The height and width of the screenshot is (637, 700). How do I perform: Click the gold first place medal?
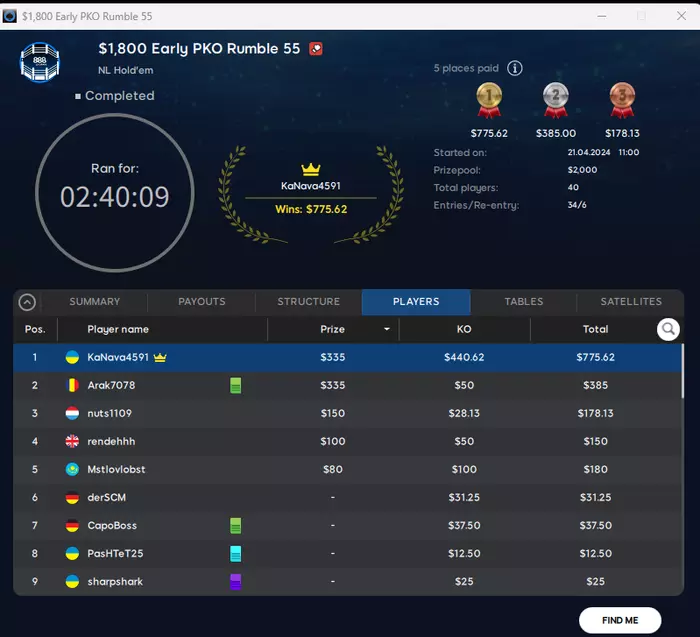tap(489, 100)
